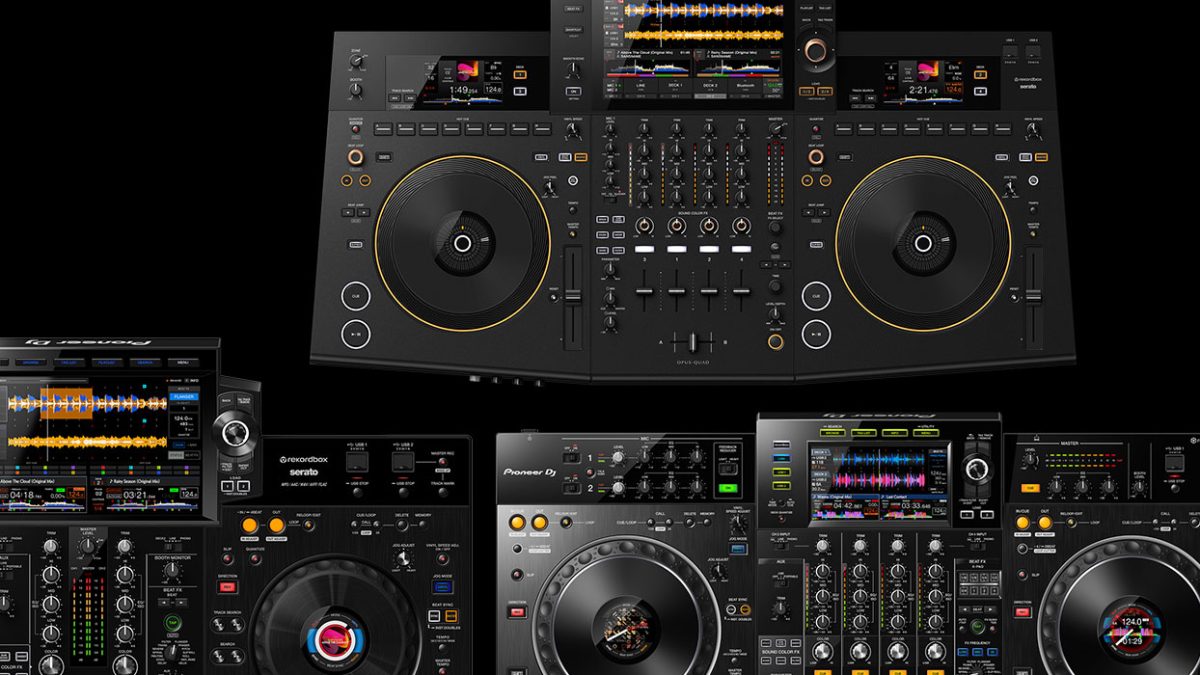1200x675 pixels.
Task: Open the PLAYLIST tab on the bottom-left controller's screen
Action: pos(107,363)
